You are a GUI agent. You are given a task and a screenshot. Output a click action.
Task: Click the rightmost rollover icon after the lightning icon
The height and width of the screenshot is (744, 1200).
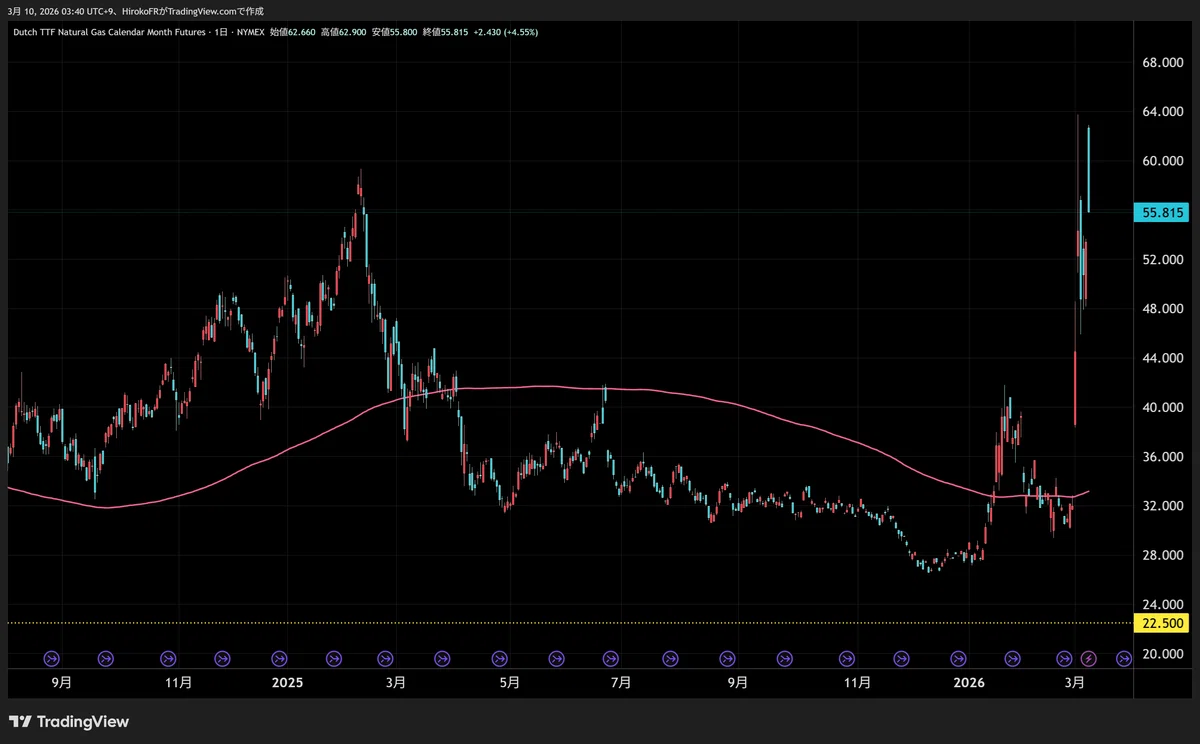point(1124,658)
